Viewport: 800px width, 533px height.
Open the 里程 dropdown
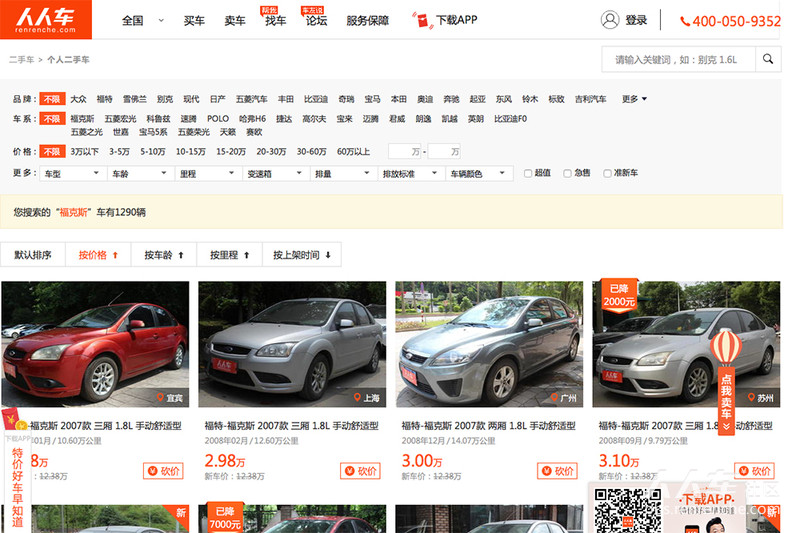[207, 174]
